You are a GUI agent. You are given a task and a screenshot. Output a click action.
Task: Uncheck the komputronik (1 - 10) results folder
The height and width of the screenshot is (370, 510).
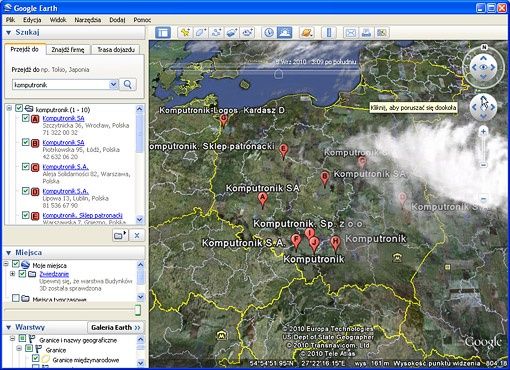19,108
